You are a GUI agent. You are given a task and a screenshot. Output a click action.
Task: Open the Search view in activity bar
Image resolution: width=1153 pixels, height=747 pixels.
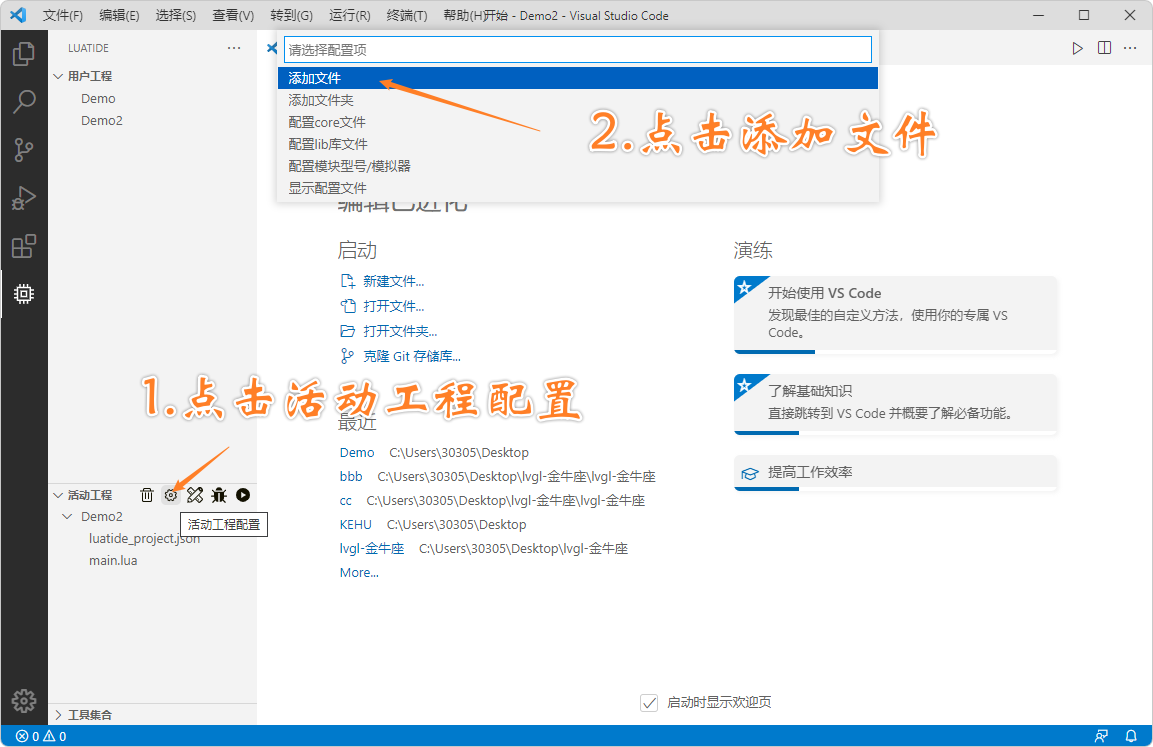coord(24,101)
